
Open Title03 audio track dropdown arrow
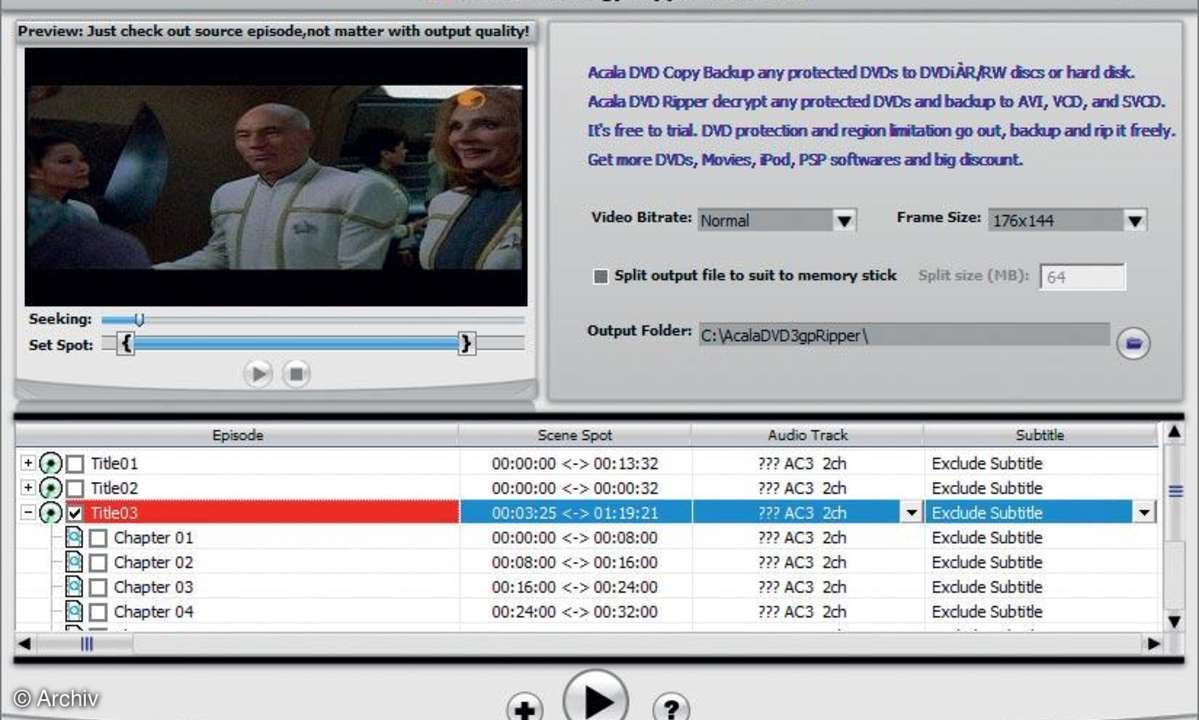[x=911, y=513]
